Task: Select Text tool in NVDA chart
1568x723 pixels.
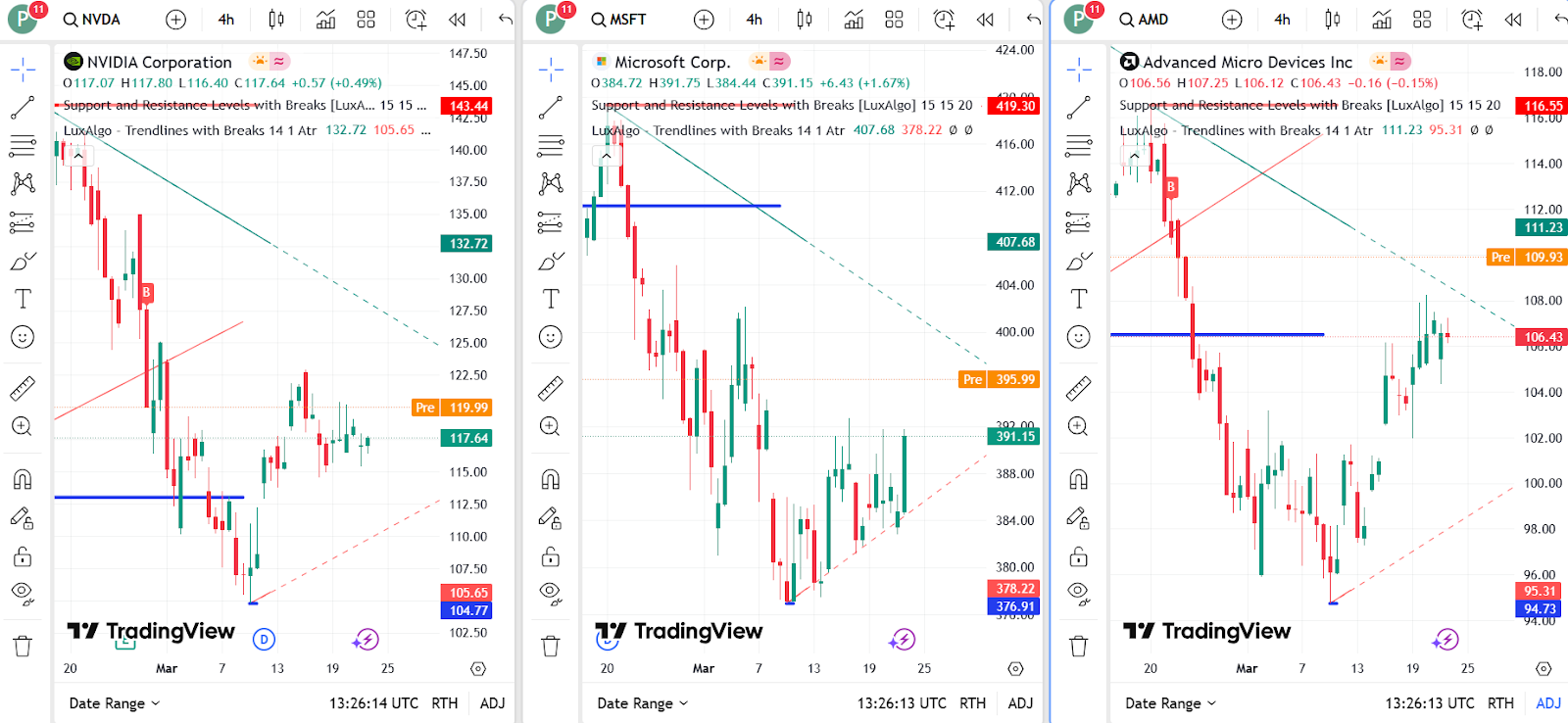Action: tap(23, 299)
